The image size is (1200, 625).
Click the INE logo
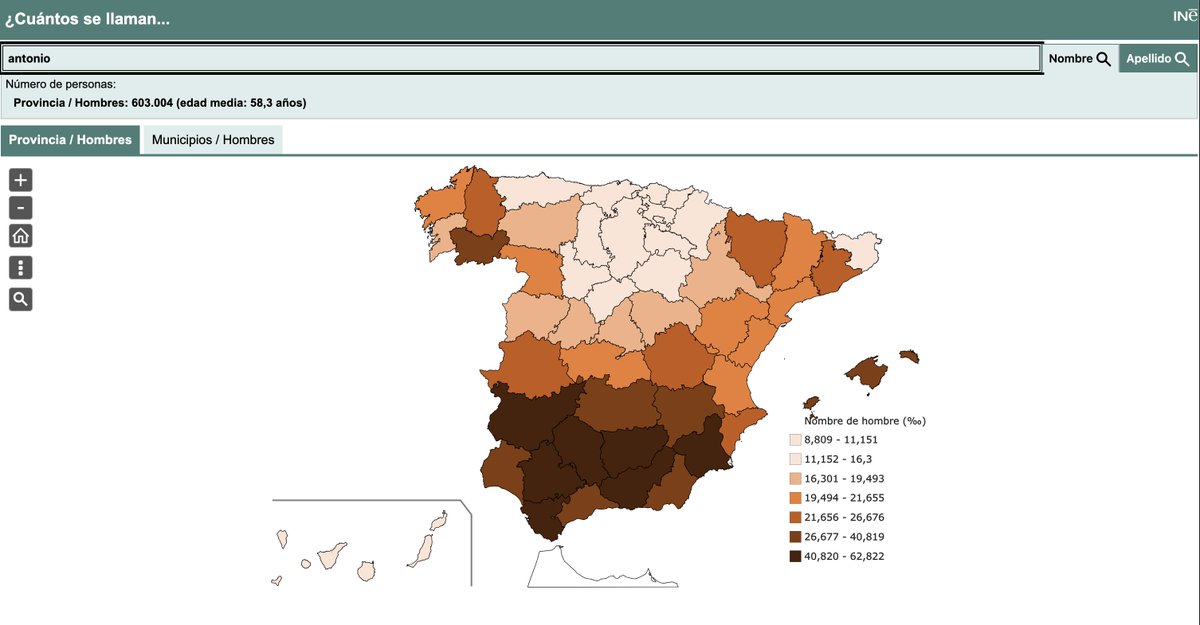click(1184, 15)
